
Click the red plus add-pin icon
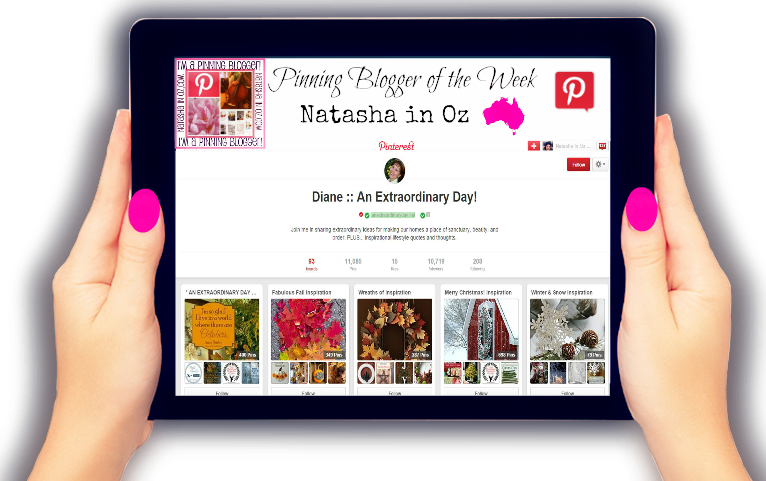pos(533,146)
